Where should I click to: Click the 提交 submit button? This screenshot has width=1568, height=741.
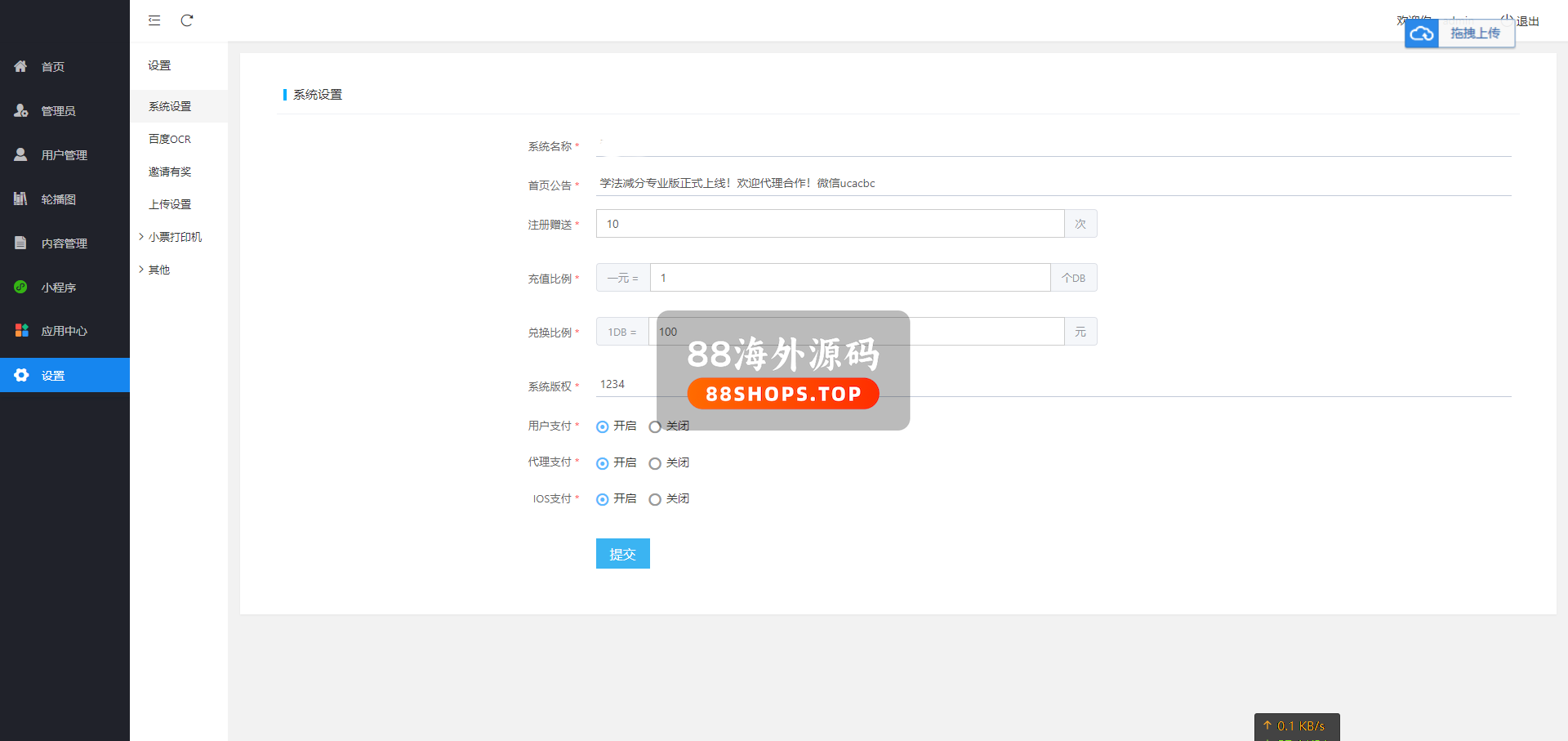(x=622, y=554)
